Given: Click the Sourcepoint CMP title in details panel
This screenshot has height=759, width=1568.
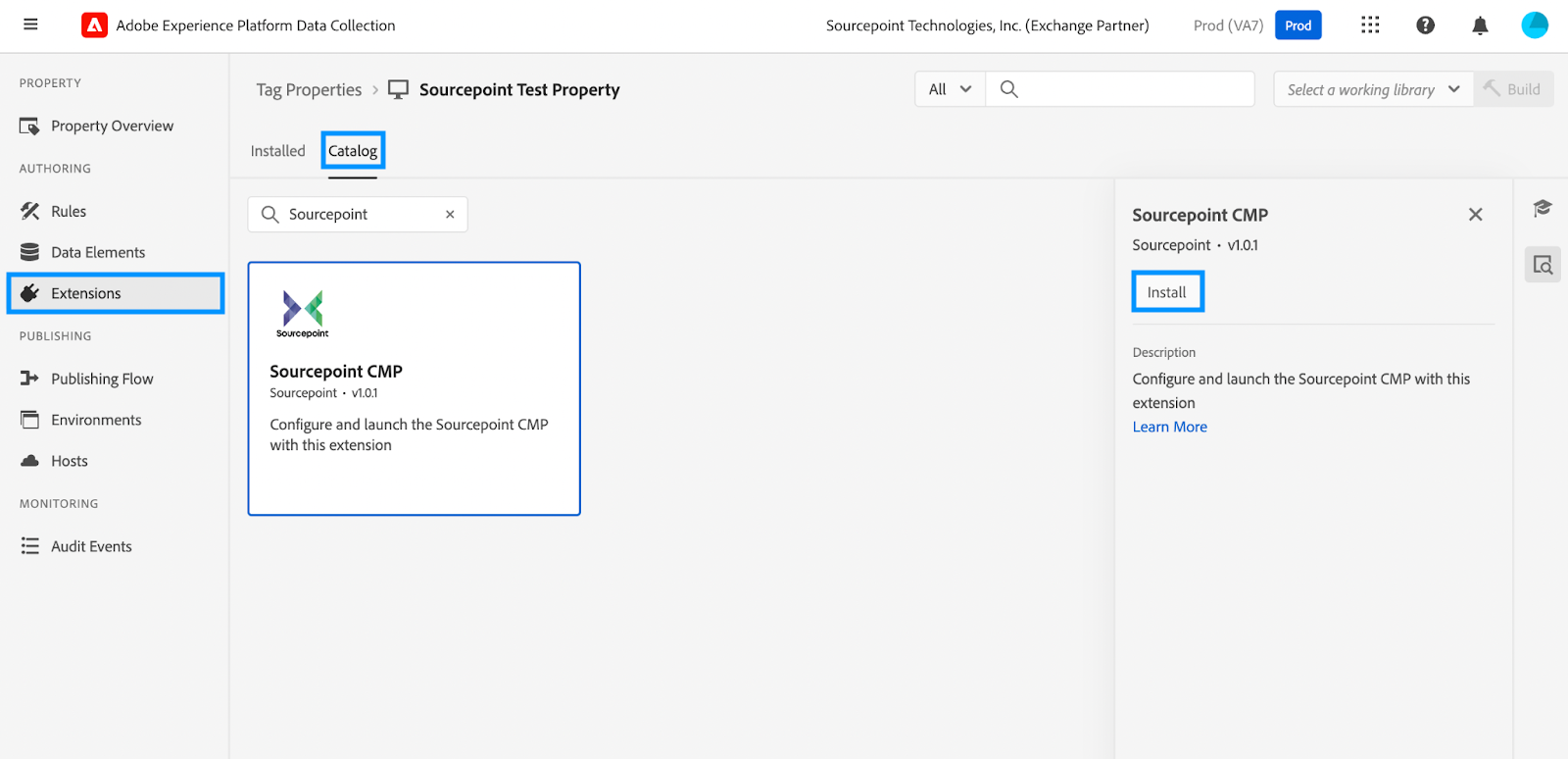Looking at the screenshot, I should pyautogui.click(x=1200, y=215).
